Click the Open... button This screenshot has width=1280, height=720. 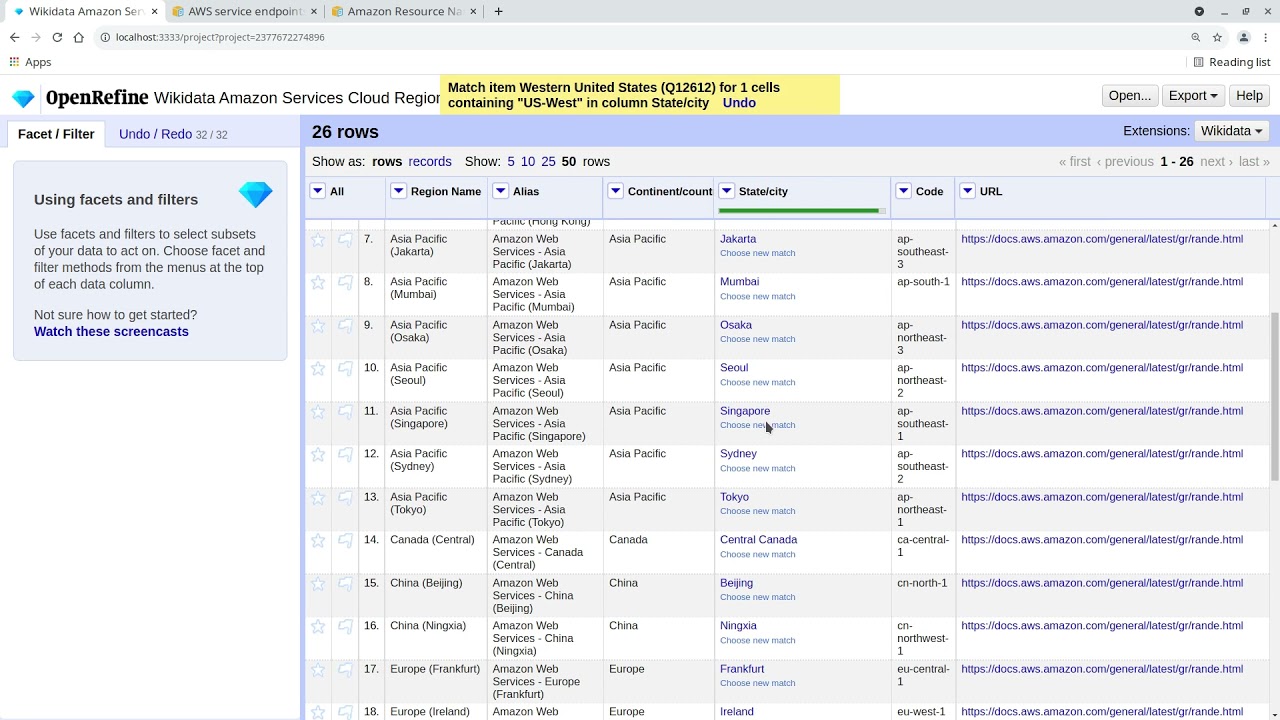[x=1130, y=96]
